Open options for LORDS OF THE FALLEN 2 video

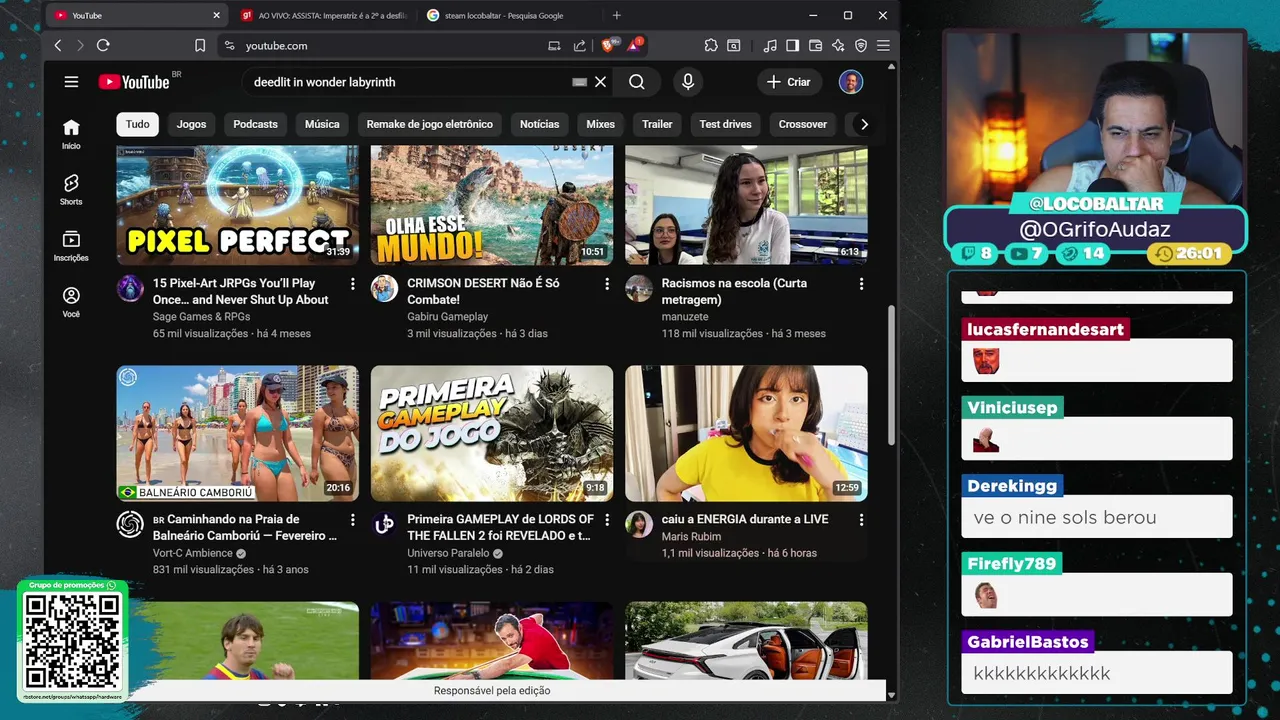click(x=607, y=520)
